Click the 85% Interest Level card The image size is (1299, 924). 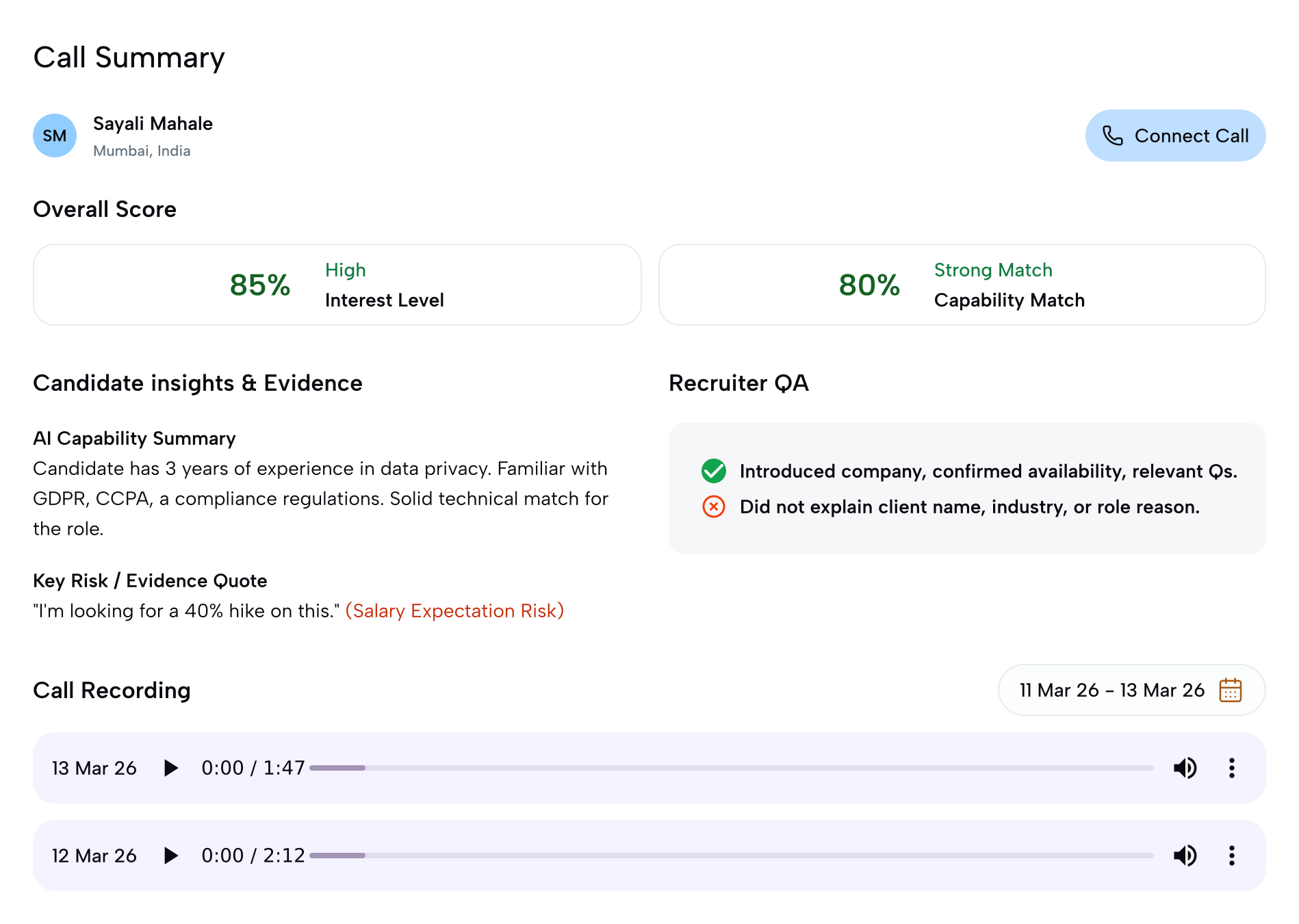pos(337,285)
